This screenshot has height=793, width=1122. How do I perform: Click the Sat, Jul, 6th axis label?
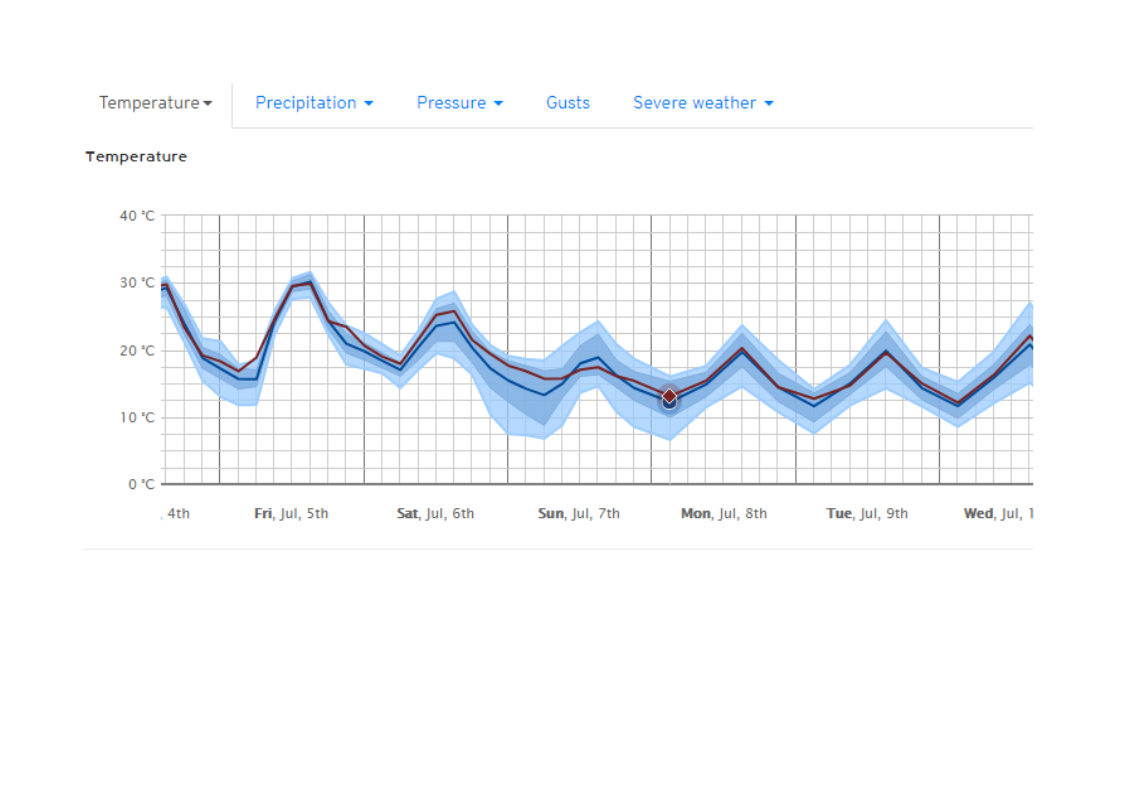coord(435,514)
